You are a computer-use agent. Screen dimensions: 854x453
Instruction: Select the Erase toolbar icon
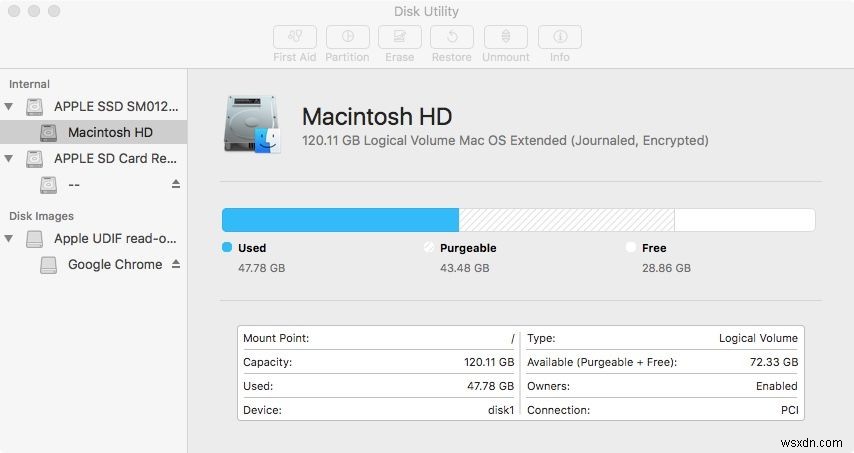400,37
